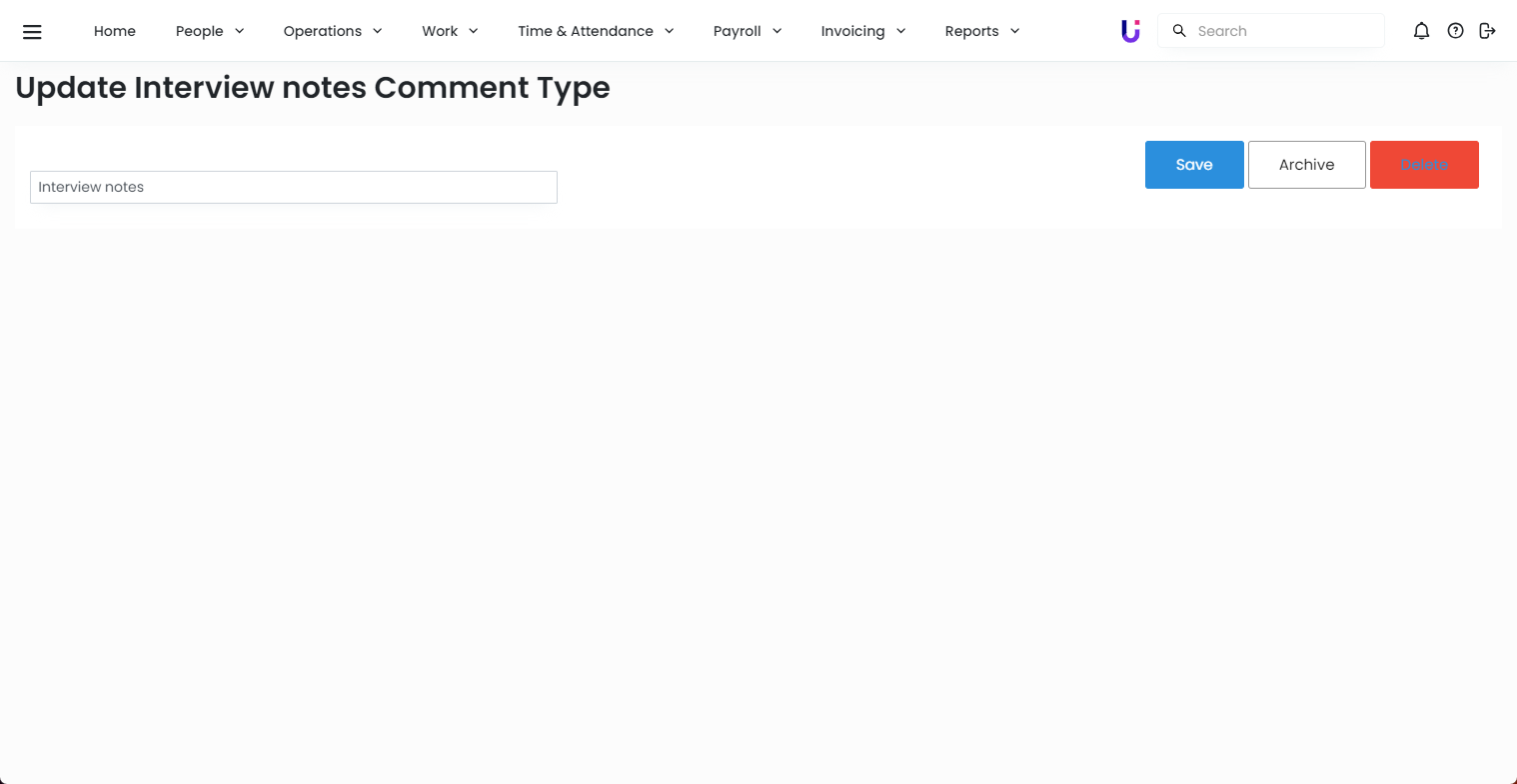Open the notifications bell
The height and width of the screenshot is (784, 1517).
1421,31
